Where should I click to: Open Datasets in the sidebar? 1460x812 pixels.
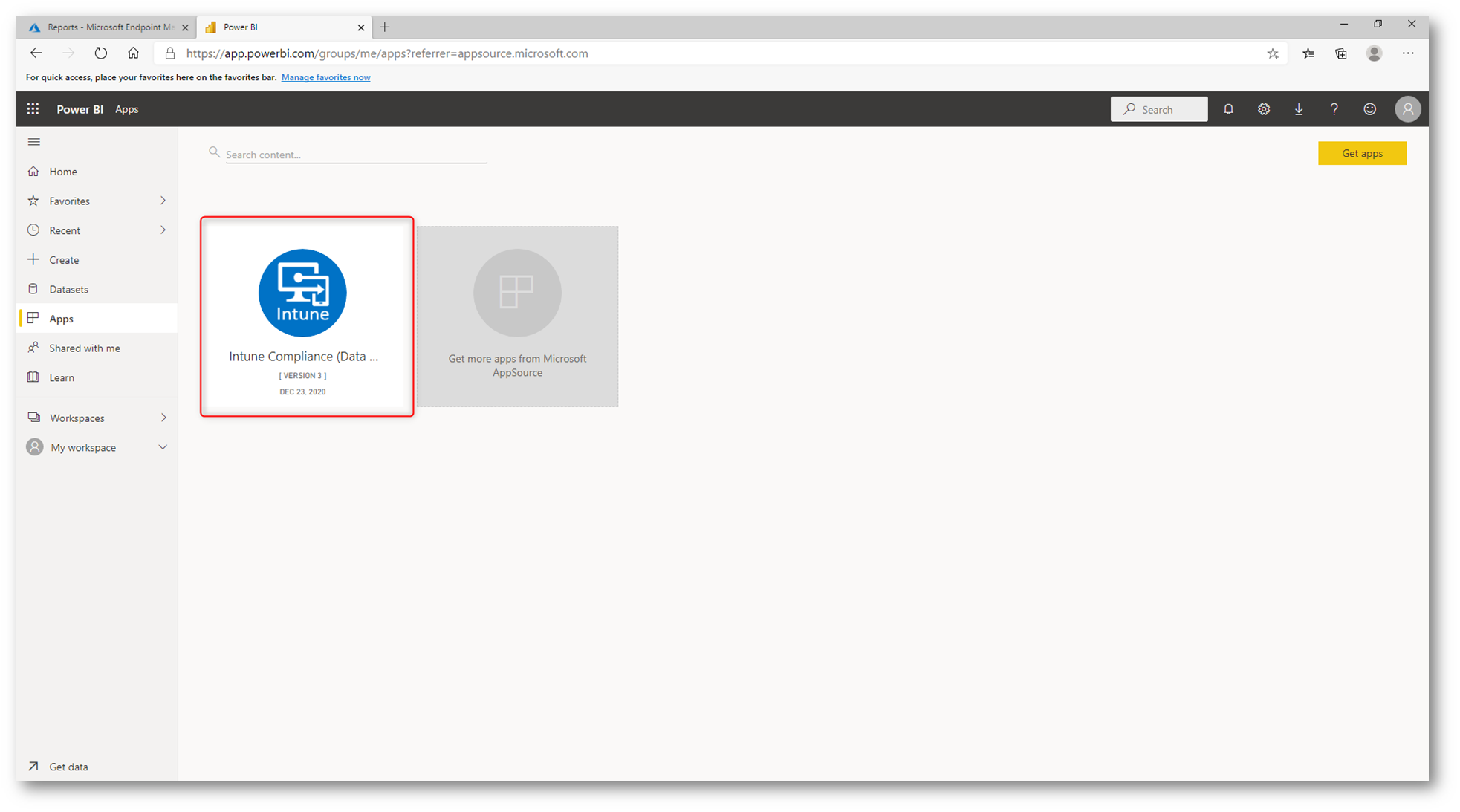point(97,289)
